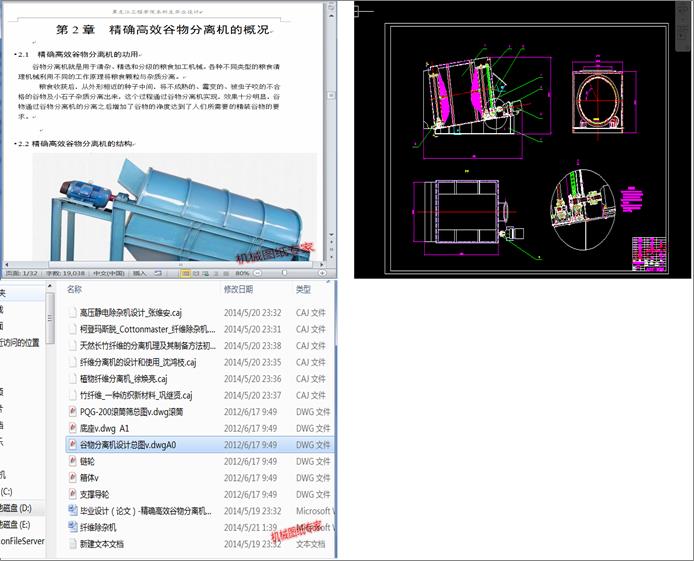694x561 pixels.
Task: Zoom in with the plus button in Word
Action: tap(322, 273)
